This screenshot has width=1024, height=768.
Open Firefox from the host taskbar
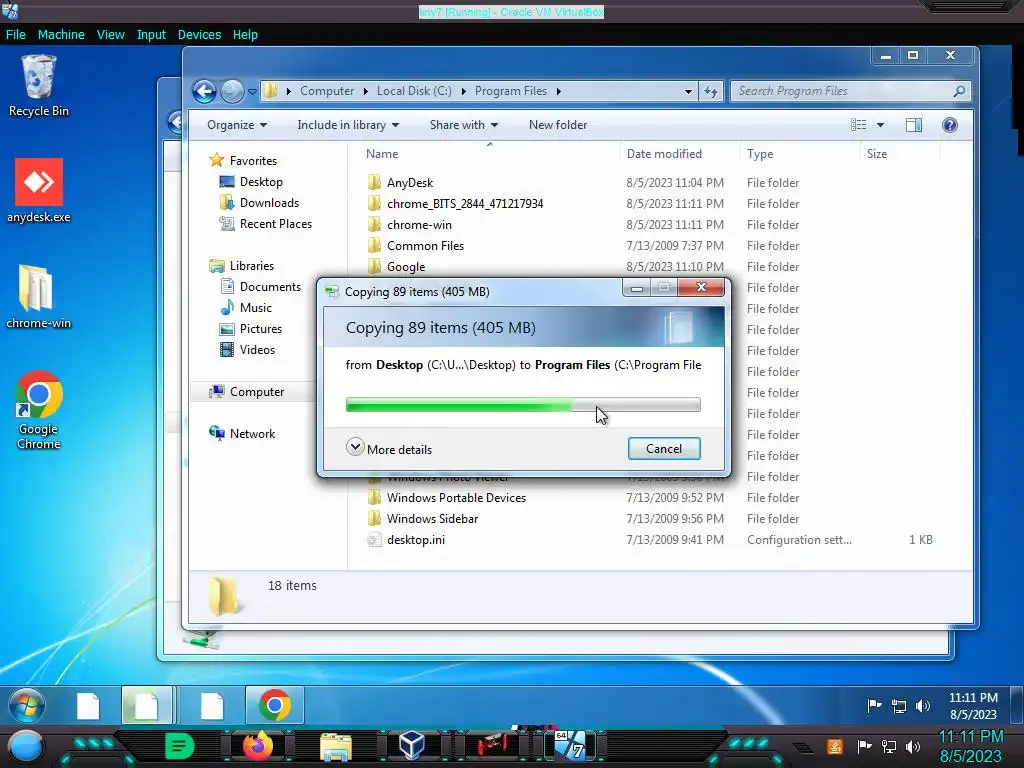pos(257,746)
